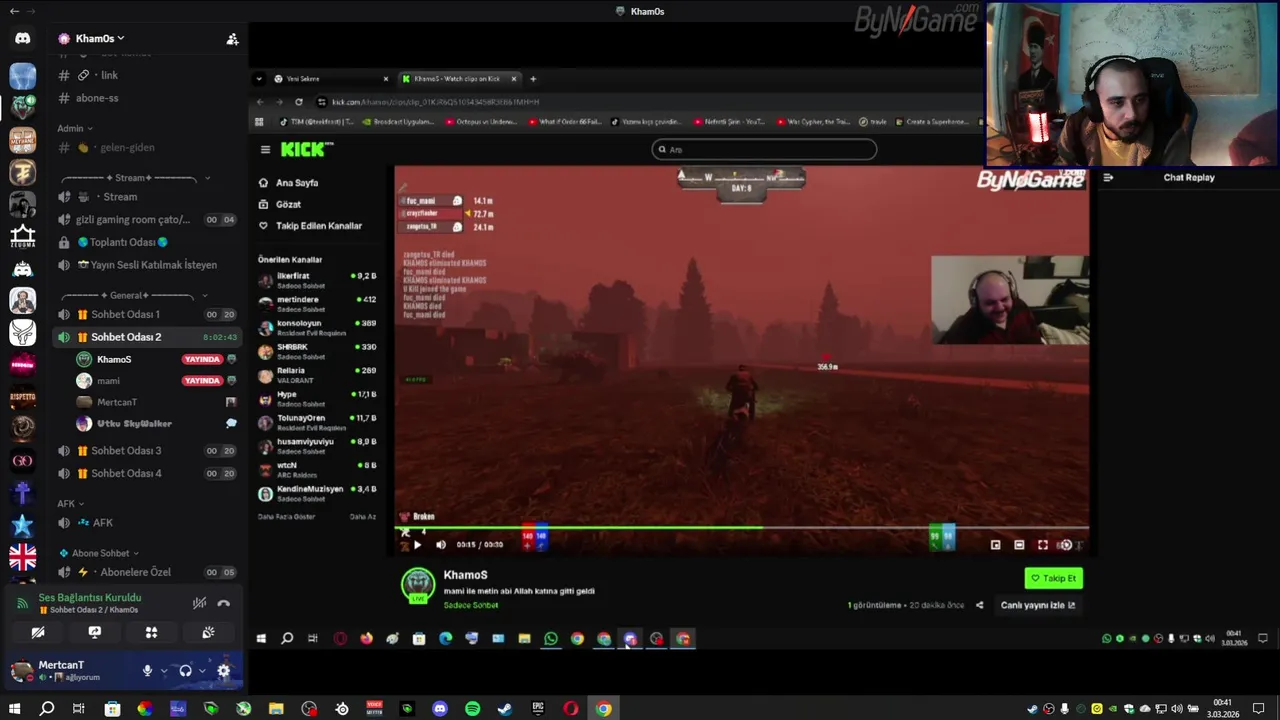Click the Kick search field
This screenshot has height=720, width=1280.
(x=764, y=149)
